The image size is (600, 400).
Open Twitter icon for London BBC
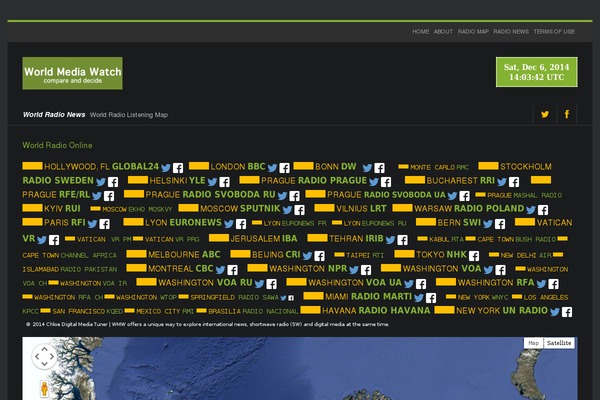[272, 168]
